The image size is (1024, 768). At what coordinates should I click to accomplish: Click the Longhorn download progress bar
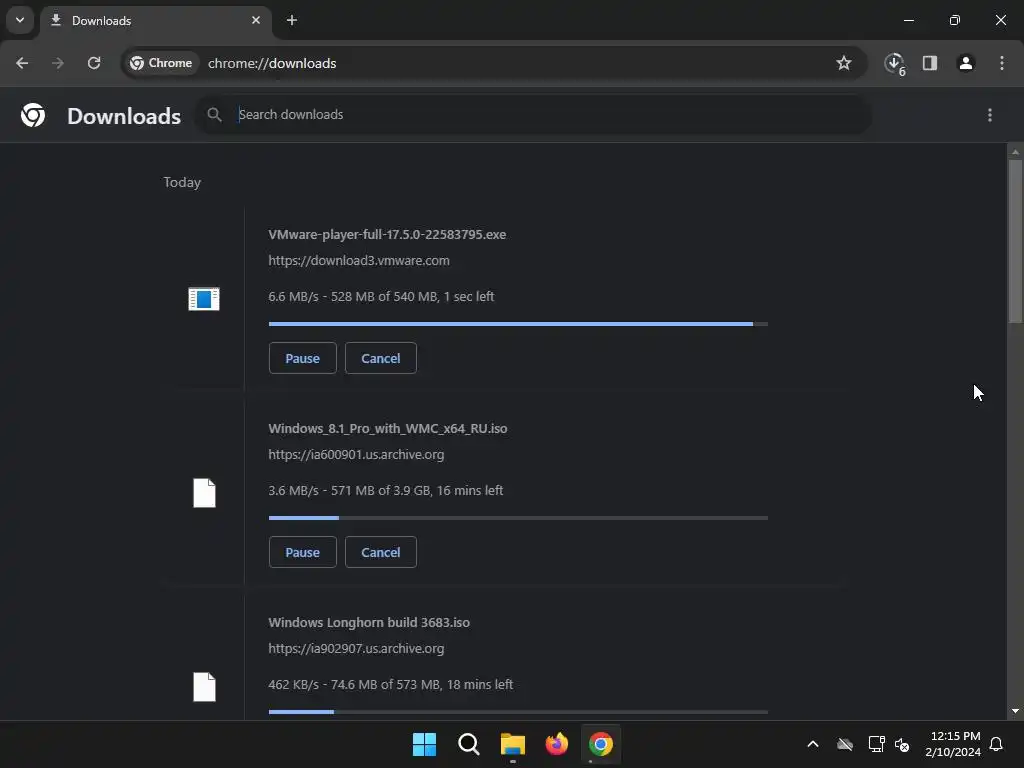point(518,712)
